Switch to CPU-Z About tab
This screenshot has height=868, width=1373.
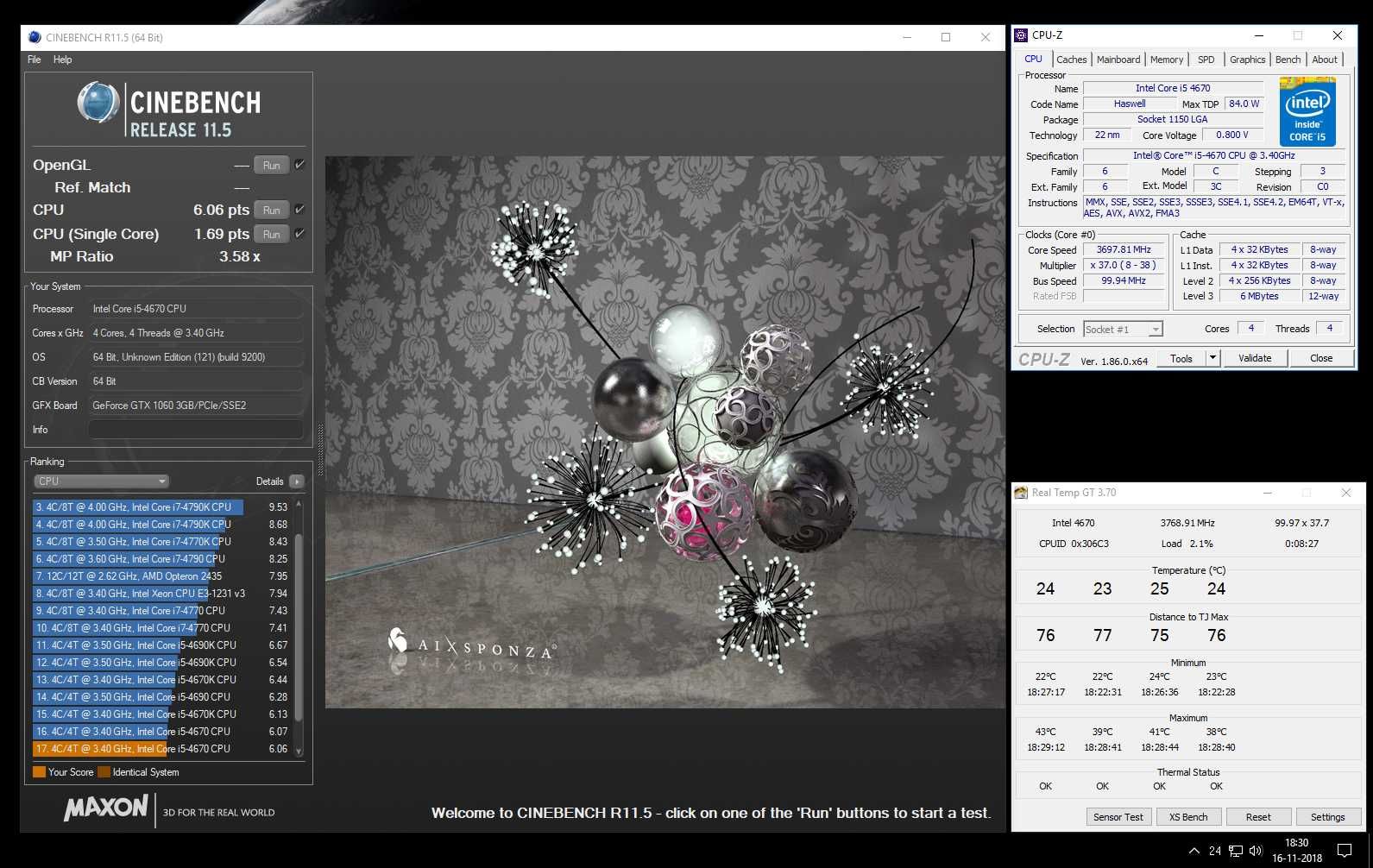pos(1325,60)
